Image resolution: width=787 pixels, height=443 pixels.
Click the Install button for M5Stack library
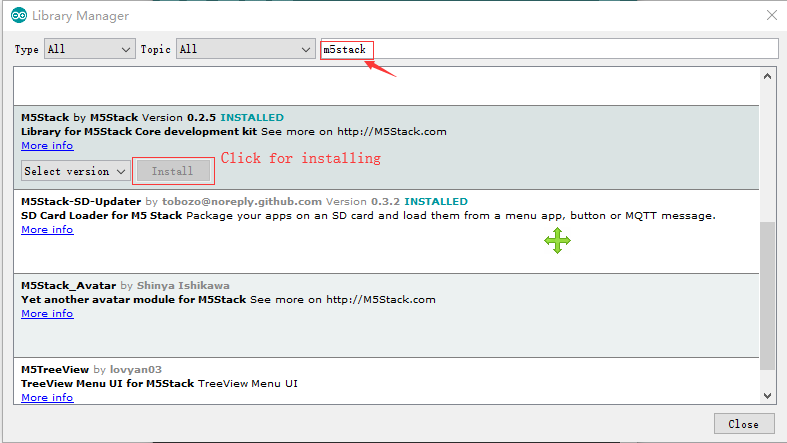tap(173, 171)
